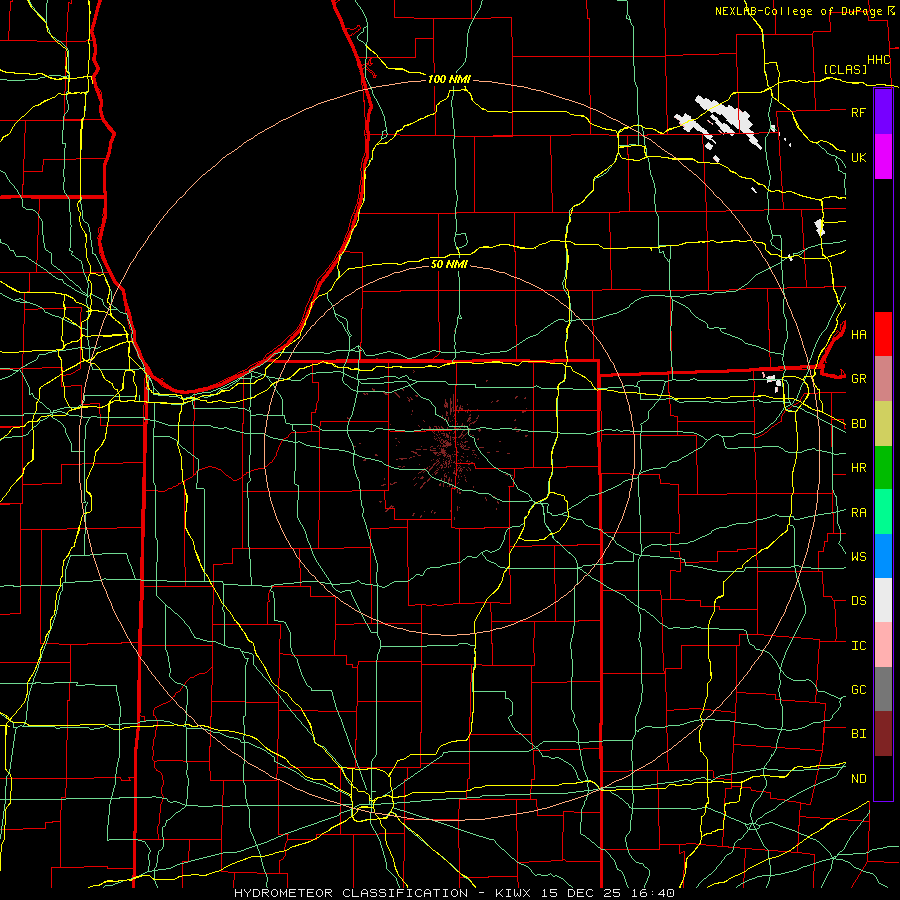Click the GR legend label
This screenshot has width=900, height=900.
(858, 379)
